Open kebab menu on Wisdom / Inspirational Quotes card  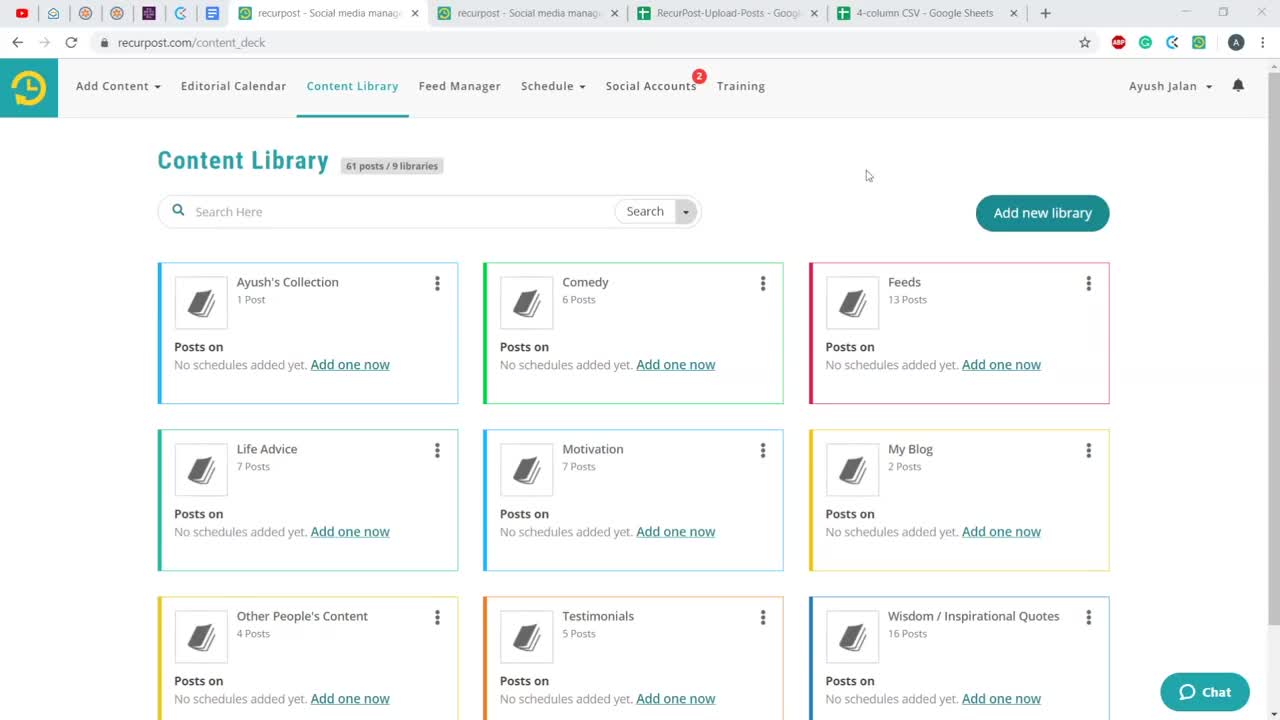1089,618
